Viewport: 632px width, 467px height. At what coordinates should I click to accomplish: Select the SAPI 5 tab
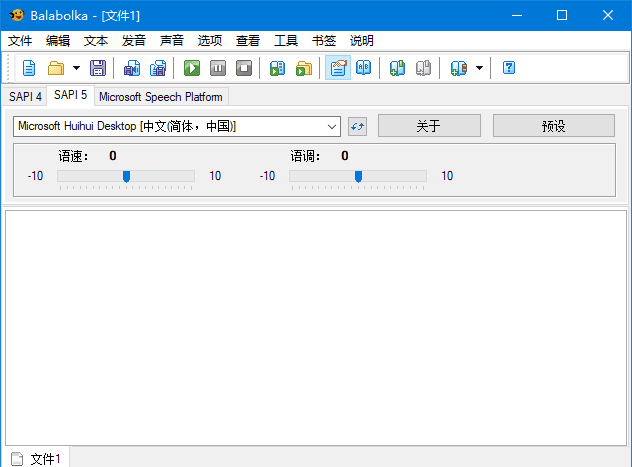click(71, 95)
